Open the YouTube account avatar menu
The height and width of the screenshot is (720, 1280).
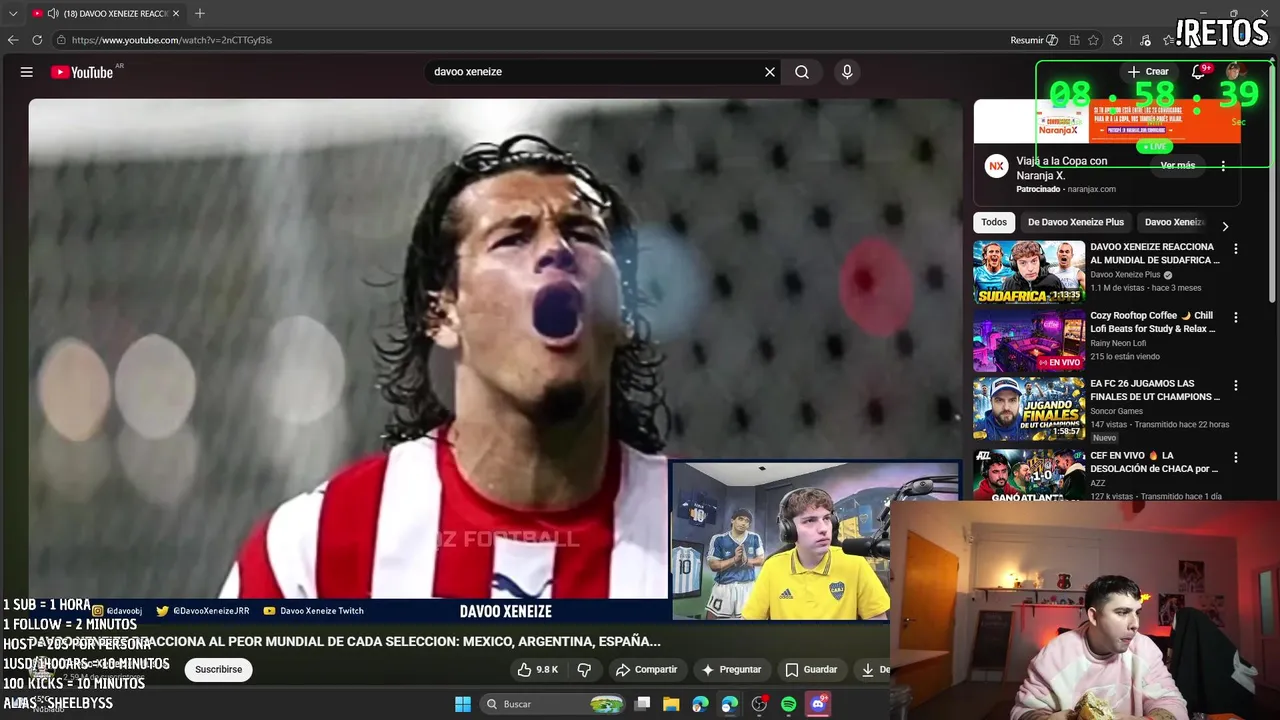point(1235,72)
